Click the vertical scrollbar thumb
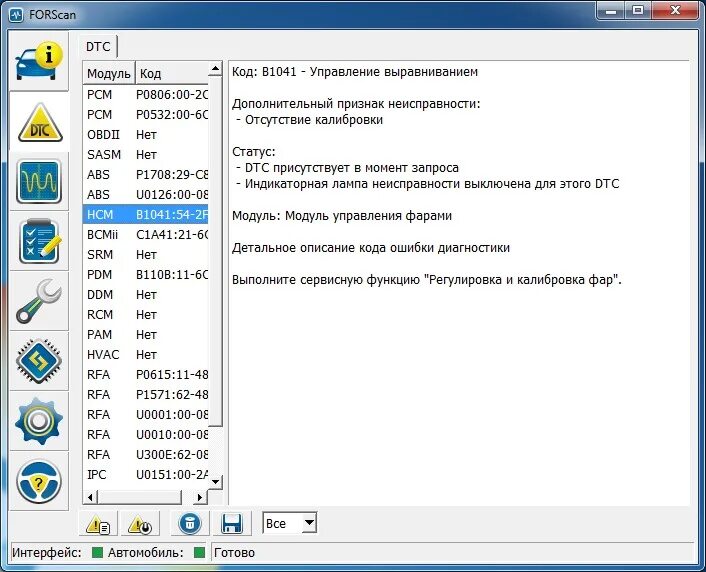This screenshot has height=572, width=706. (216, 251)
